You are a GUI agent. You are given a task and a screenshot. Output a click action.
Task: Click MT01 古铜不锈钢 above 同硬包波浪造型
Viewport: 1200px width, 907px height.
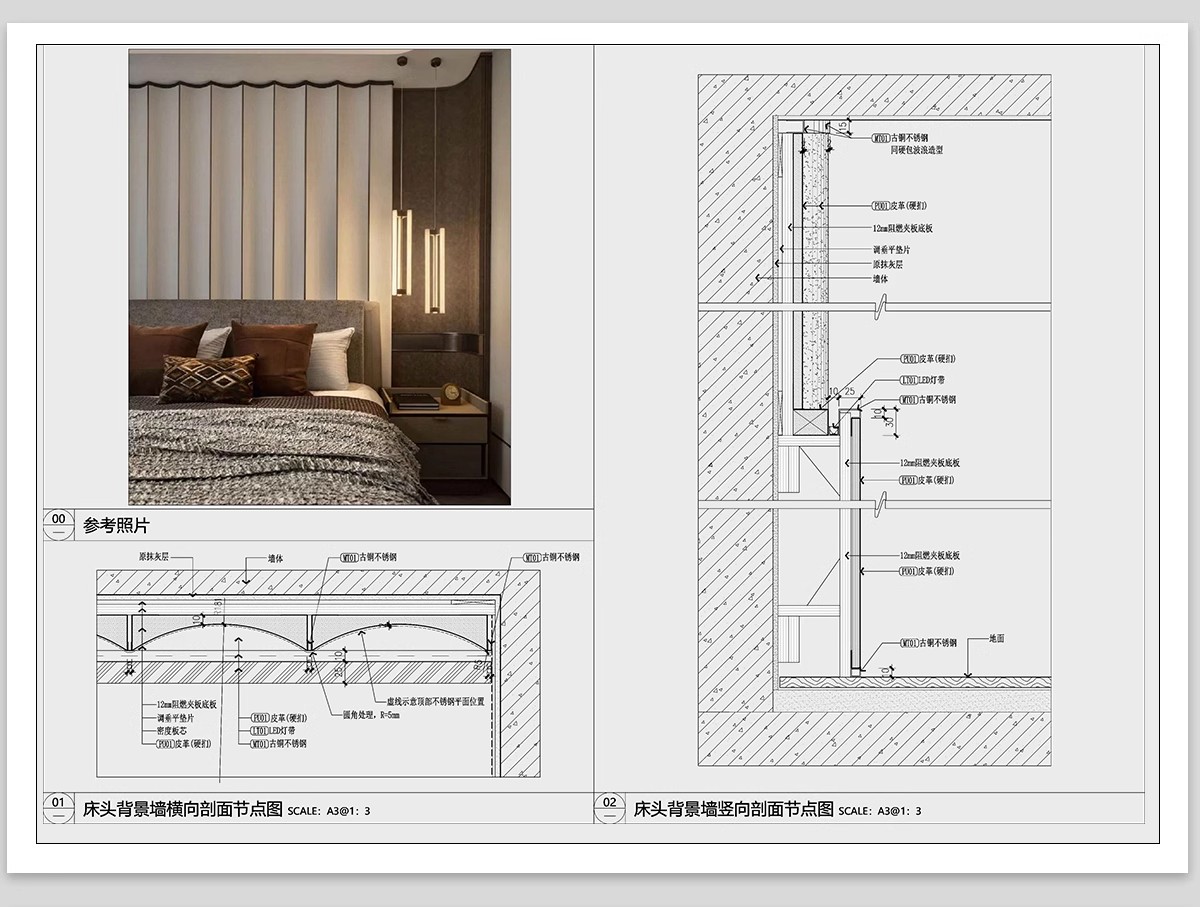click(900, 138)
